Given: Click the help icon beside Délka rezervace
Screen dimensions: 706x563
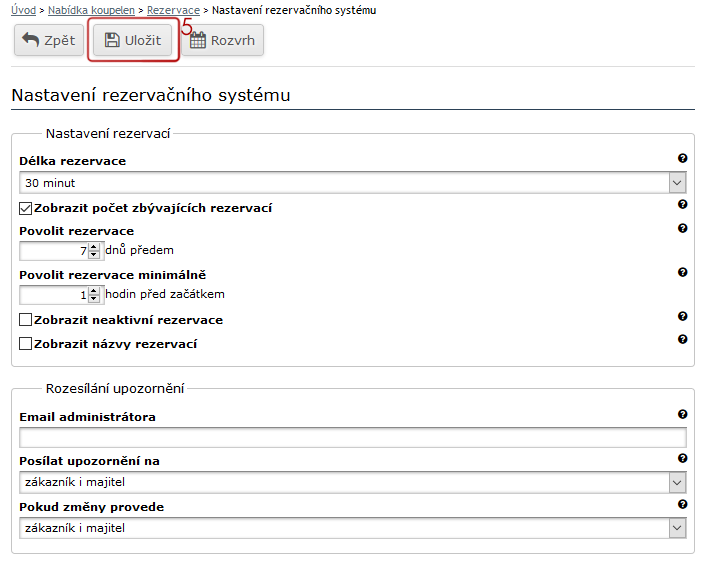Looking at the screenshot, I should tap(682, 159).
